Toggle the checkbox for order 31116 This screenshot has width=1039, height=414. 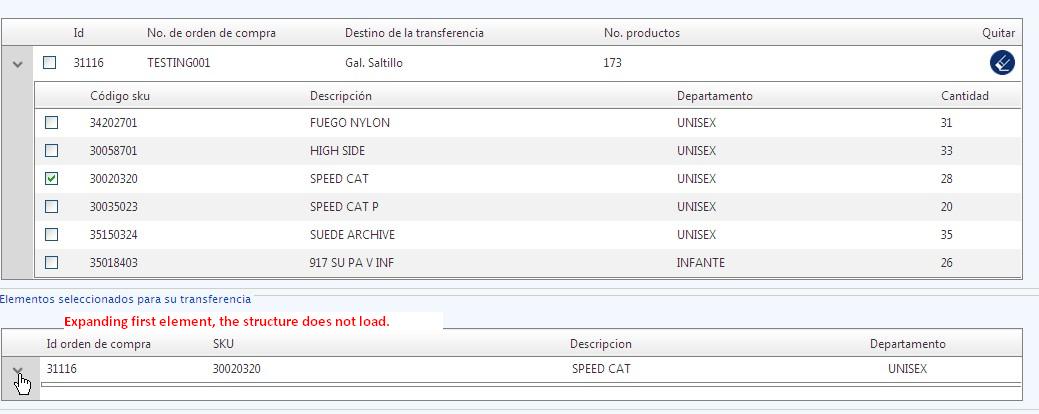(x=50, y=63)
